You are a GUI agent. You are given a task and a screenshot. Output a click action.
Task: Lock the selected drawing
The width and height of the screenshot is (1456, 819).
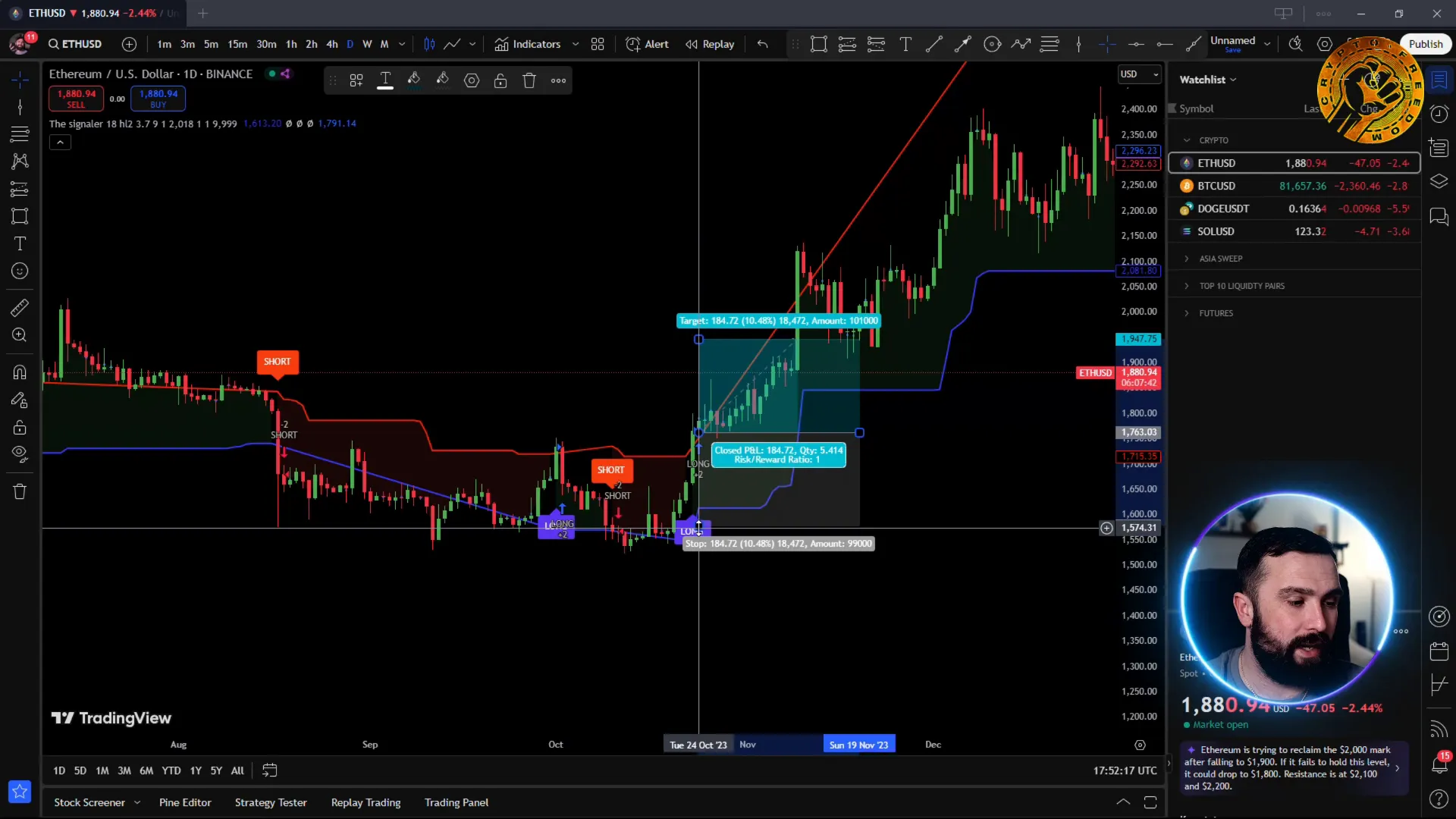tap(500, 80)
